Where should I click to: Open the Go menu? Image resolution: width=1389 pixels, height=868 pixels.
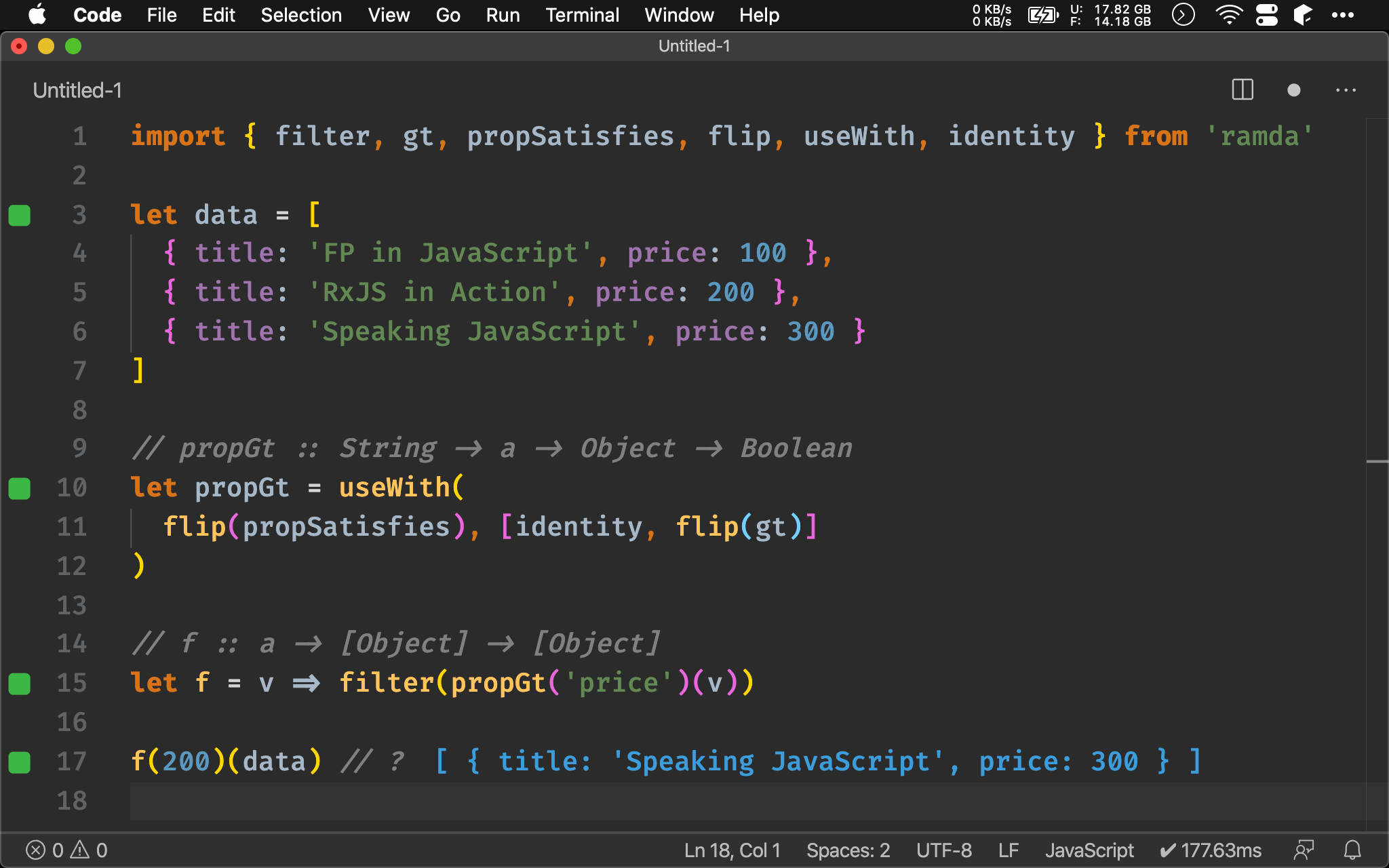click(x=448, y=15)
